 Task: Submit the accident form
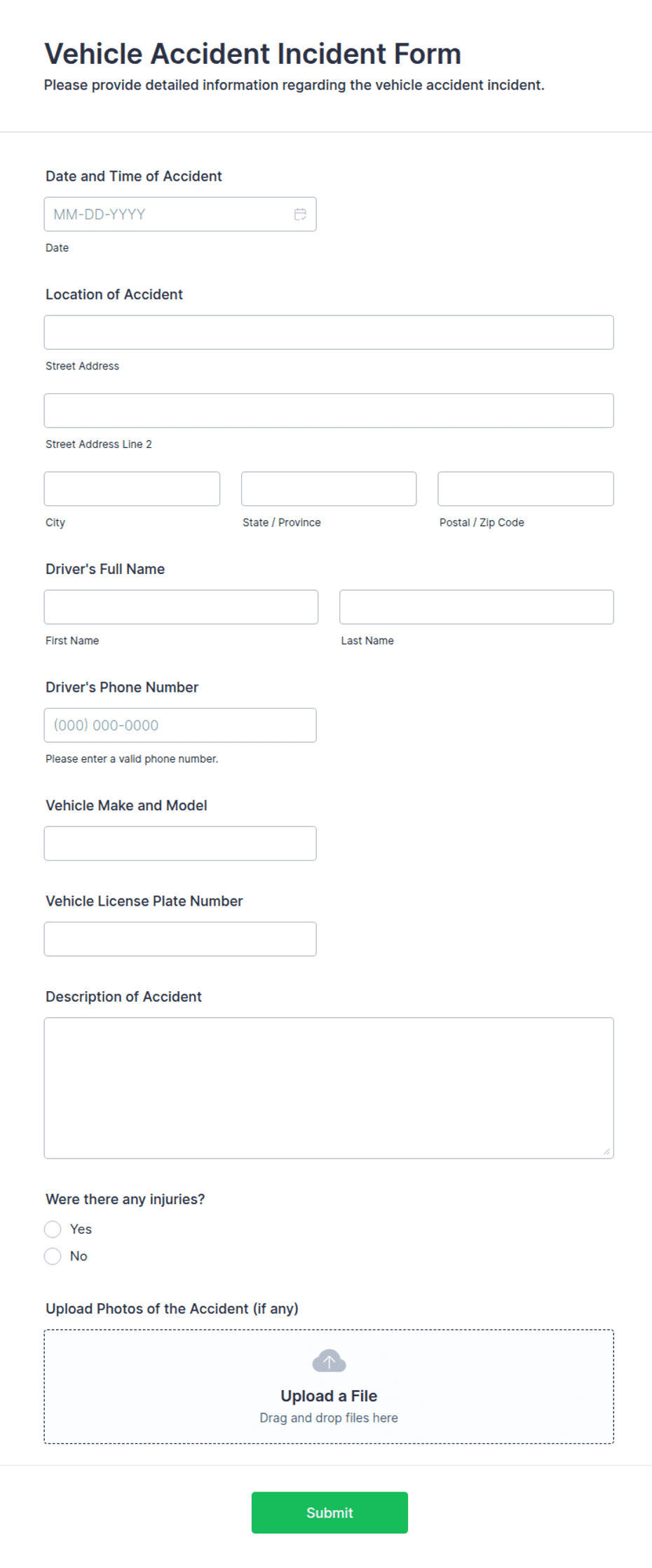[330, 1513]
